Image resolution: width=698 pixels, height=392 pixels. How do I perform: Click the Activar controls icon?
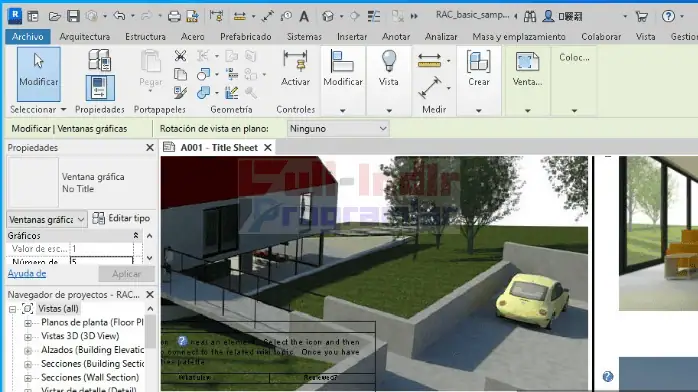point(295,68)
